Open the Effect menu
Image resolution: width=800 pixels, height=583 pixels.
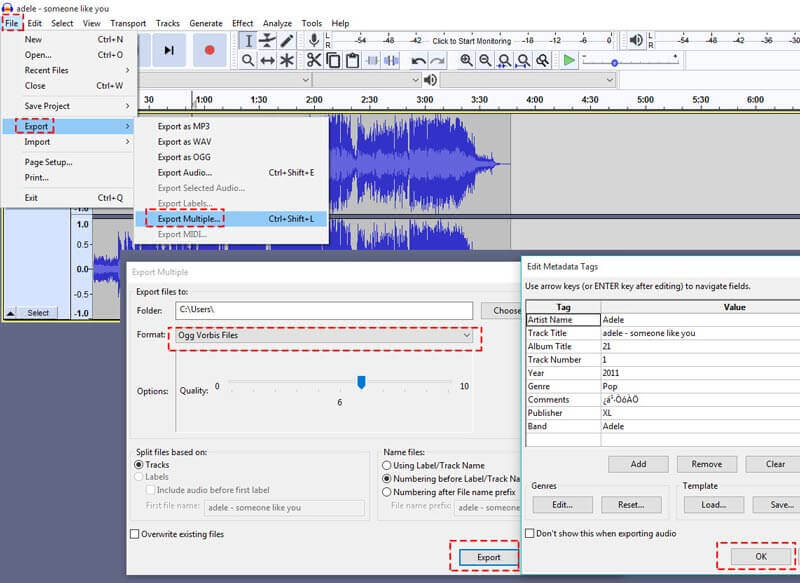pos(242,23)
